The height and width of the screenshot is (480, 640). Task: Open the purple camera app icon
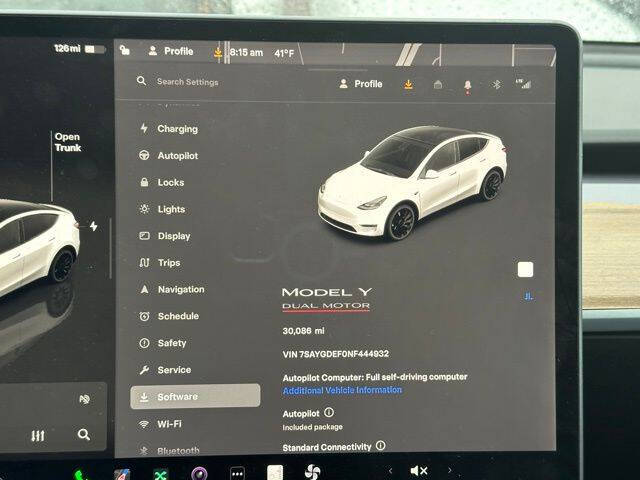click(x=199, y=473)
